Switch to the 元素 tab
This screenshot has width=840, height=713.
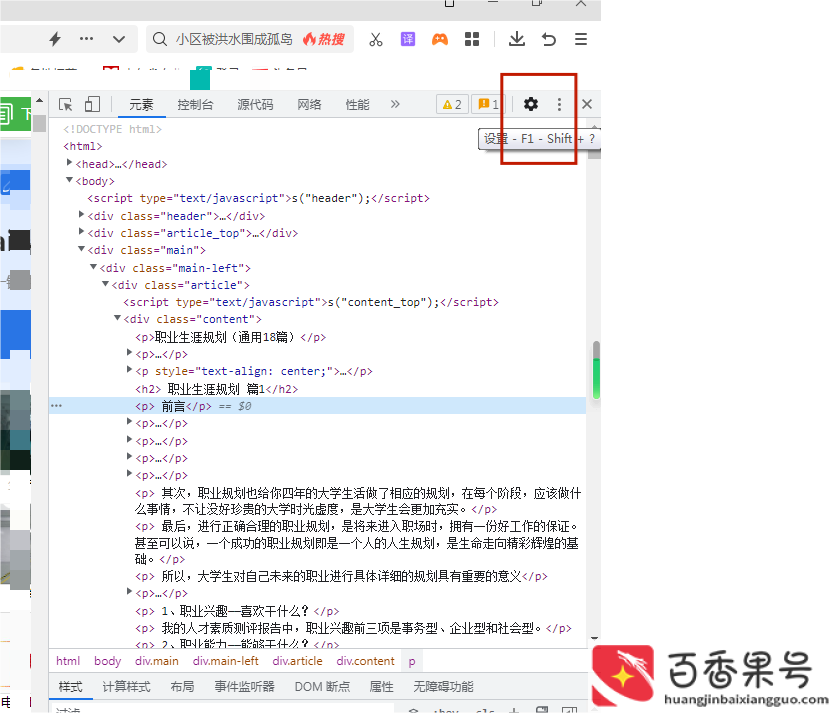(x=141, y=104)
